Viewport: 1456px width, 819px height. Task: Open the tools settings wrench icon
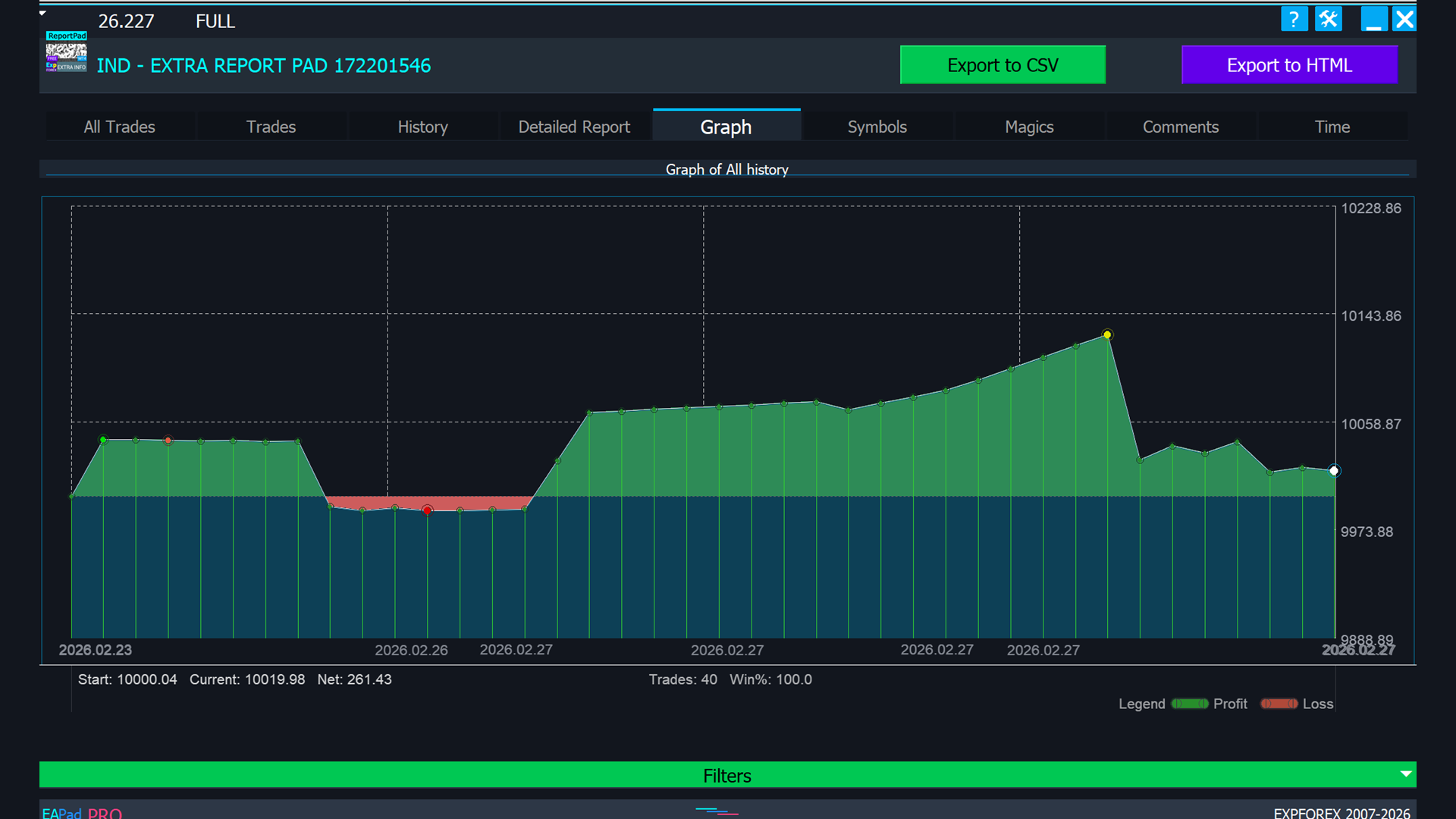[1329, 19]
